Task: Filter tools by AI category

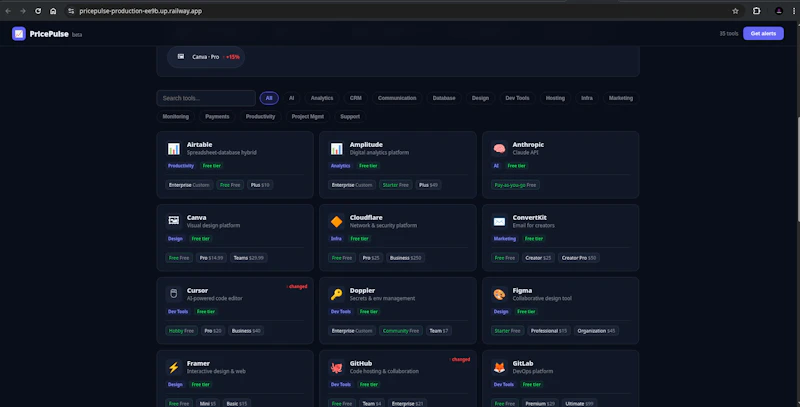Action: 291,98
